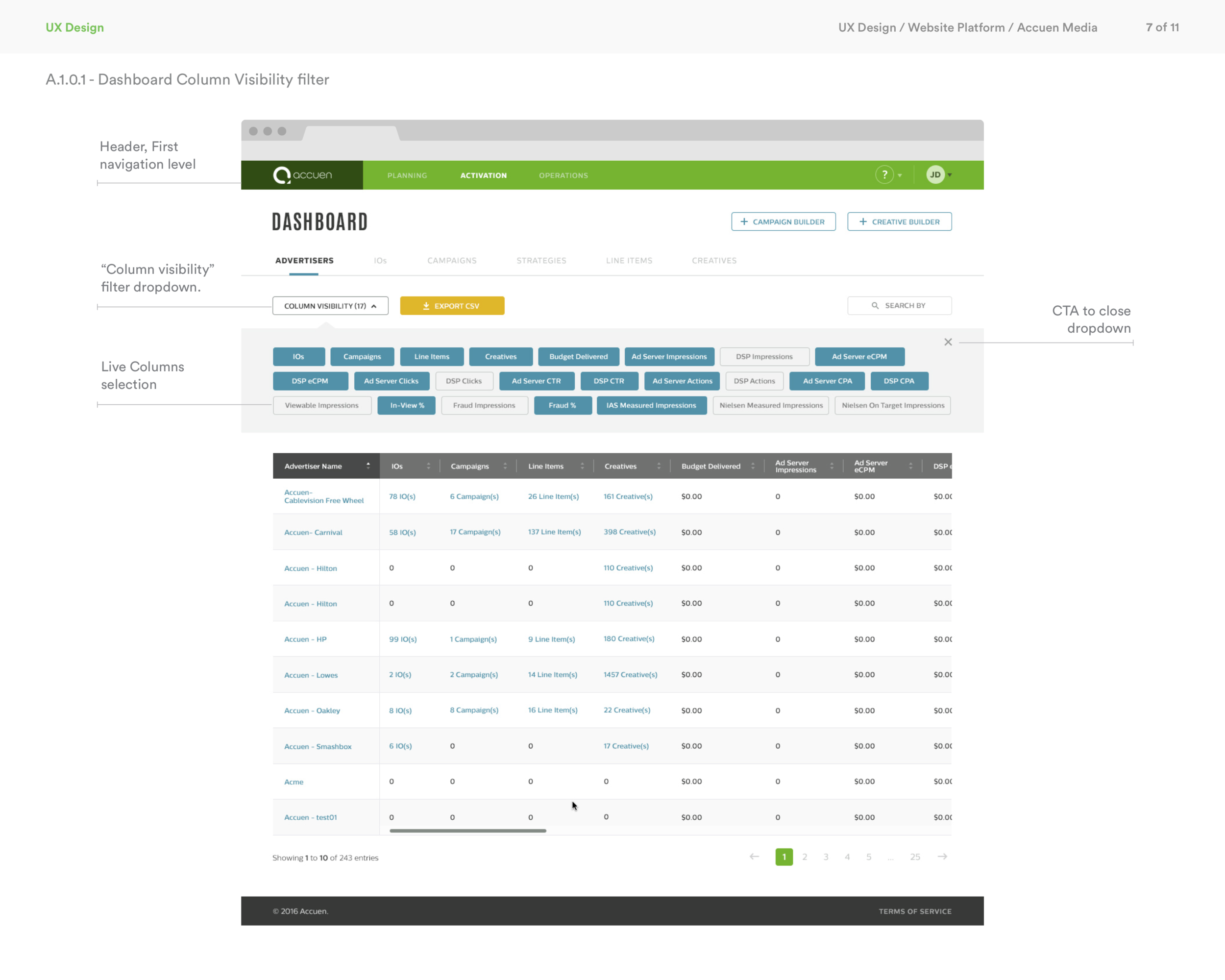The height and width of the screenshot is (980, 1225).
Task: Click the horizontal table scrollbar
Action: coord(467,831)
